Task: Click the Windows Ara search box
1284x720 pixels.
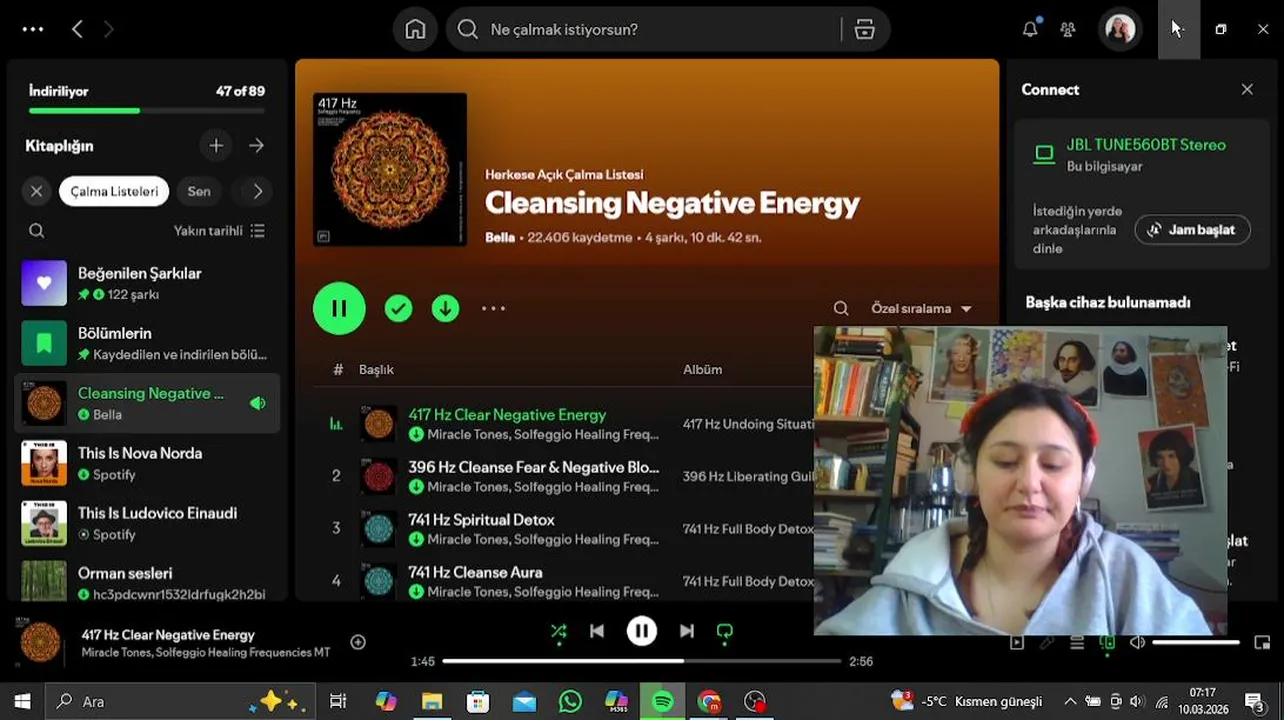Action: [180, 702]
